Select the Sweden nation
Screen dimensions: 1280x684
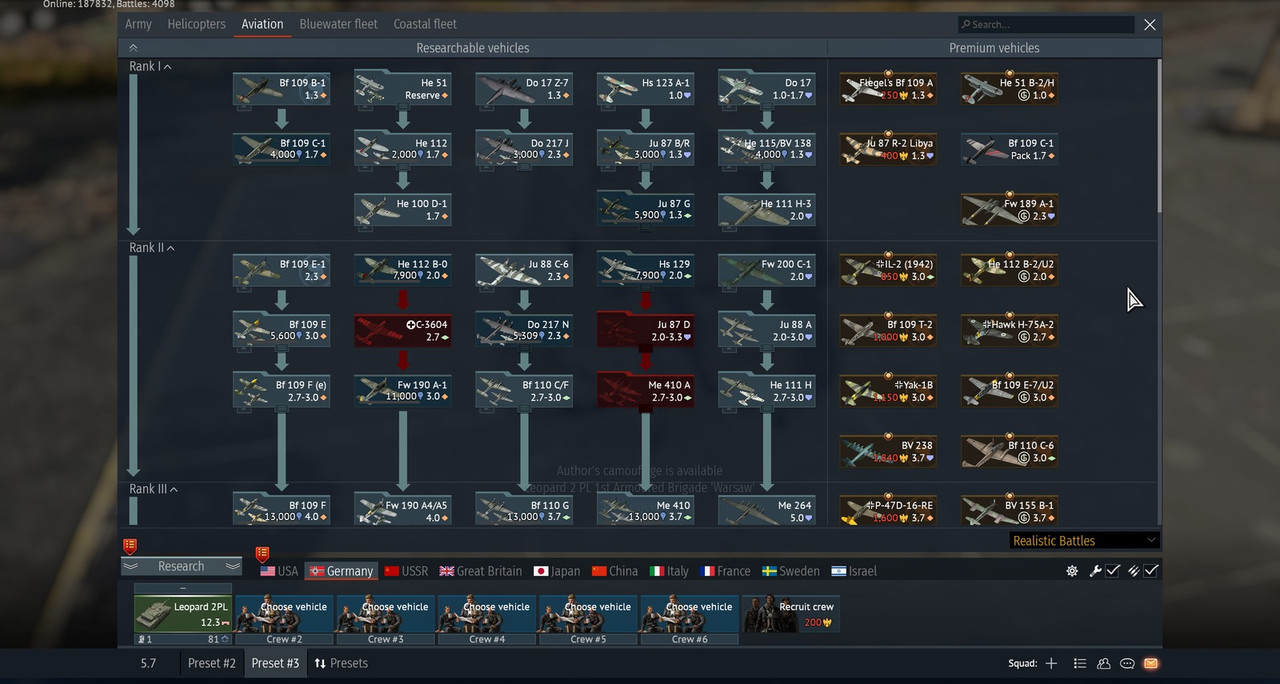point(791,571)
